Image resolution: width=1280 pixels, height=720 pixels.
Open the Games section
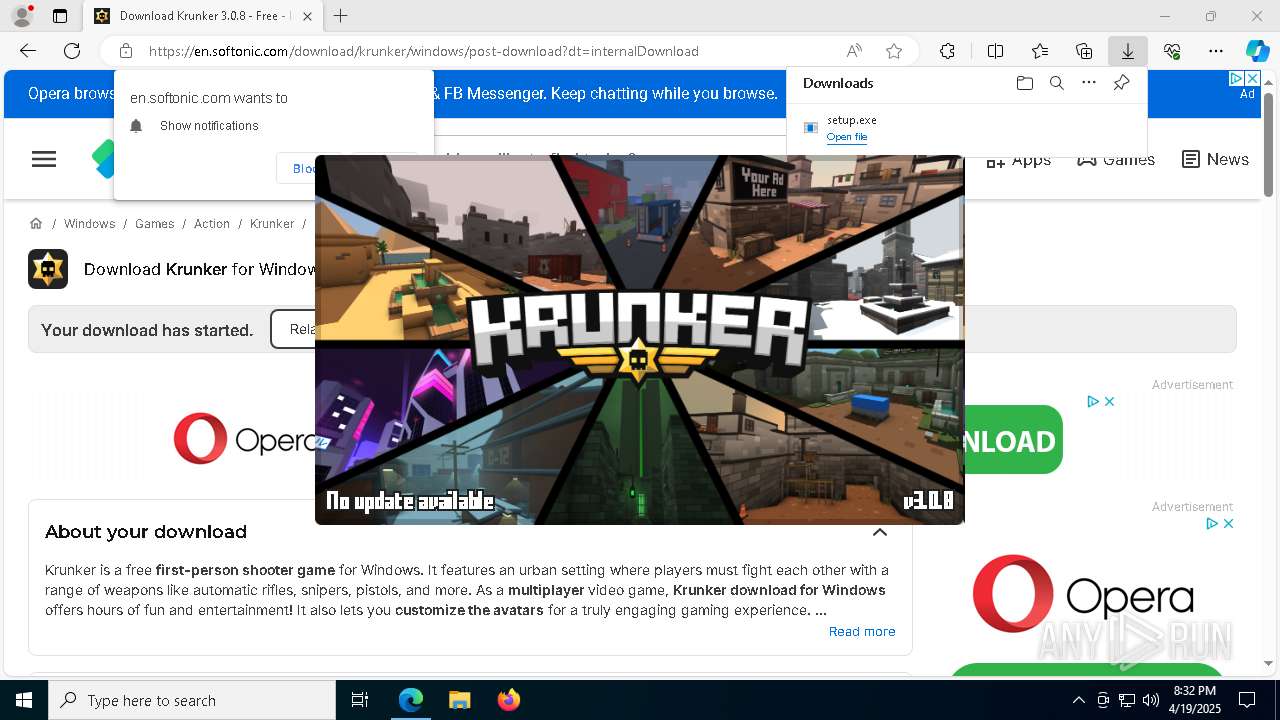(1115, 159)
